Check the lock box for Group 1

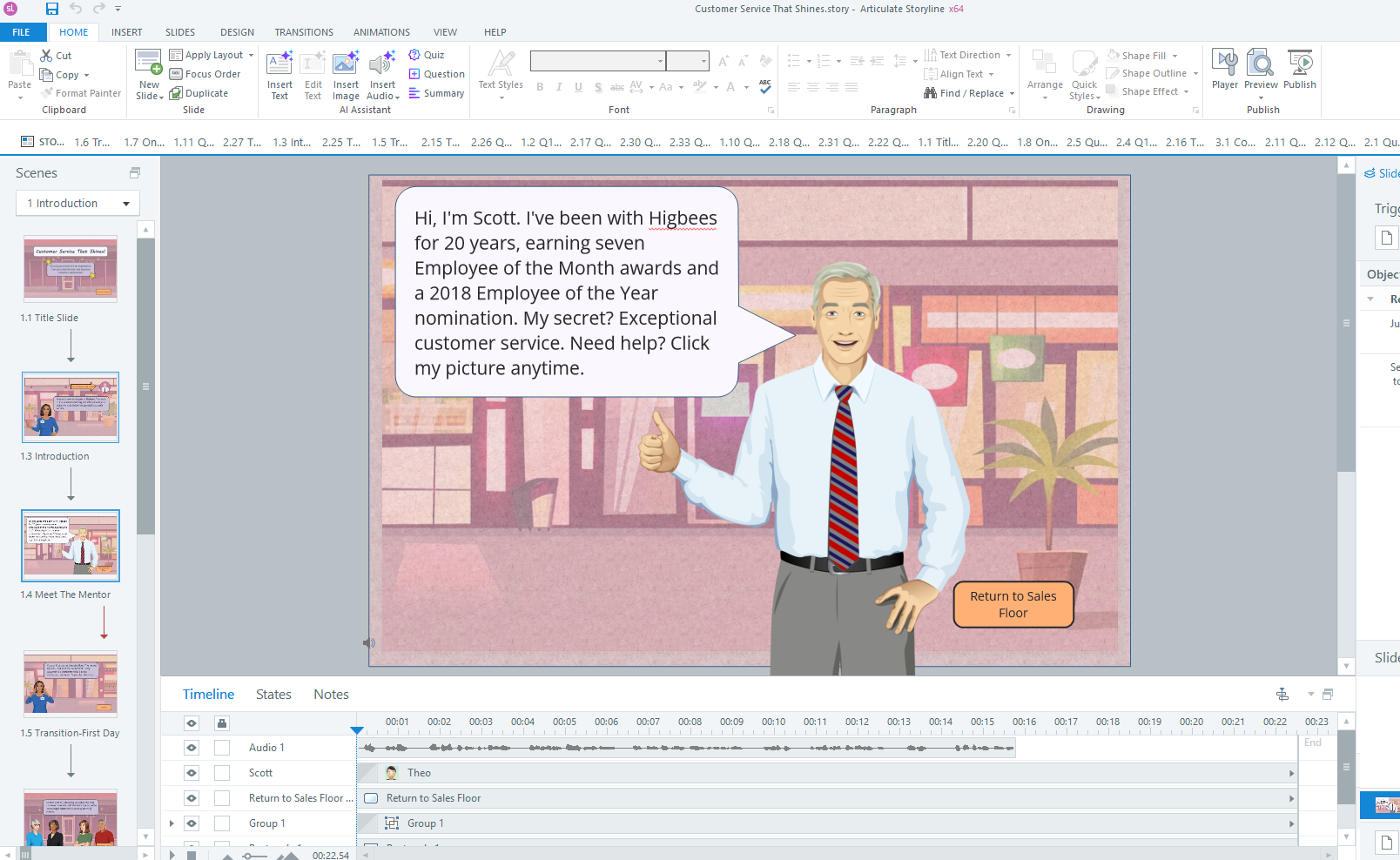pyautogui.click(x=222, y=823)
